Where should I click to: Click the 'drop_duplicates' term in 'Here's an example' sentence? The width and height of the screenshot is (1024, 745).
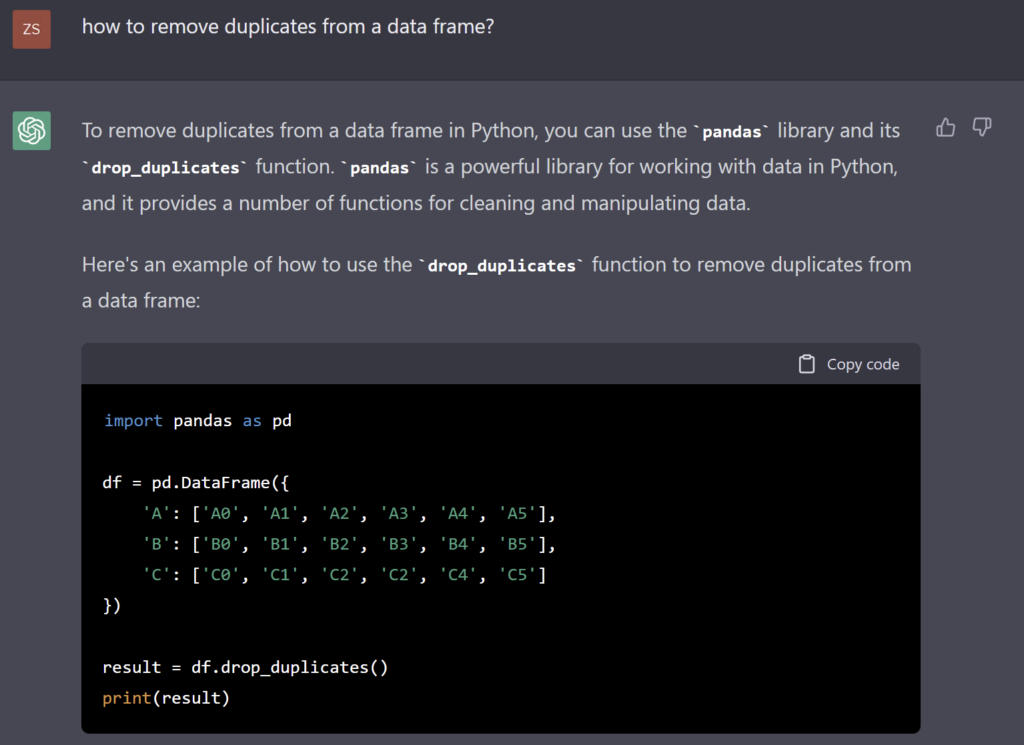(x=502, y=266)
